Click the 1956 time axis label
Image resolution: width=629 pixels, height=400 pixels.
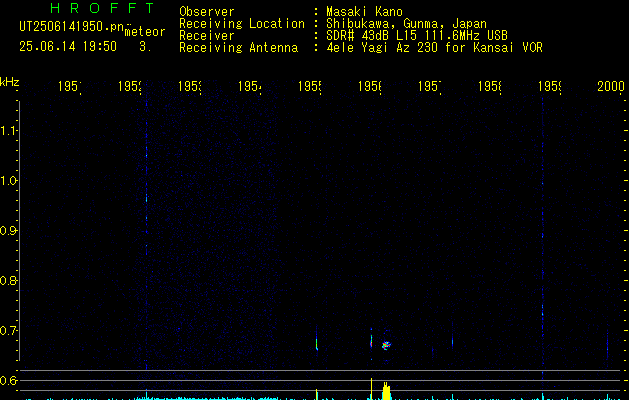coord(370,86)
